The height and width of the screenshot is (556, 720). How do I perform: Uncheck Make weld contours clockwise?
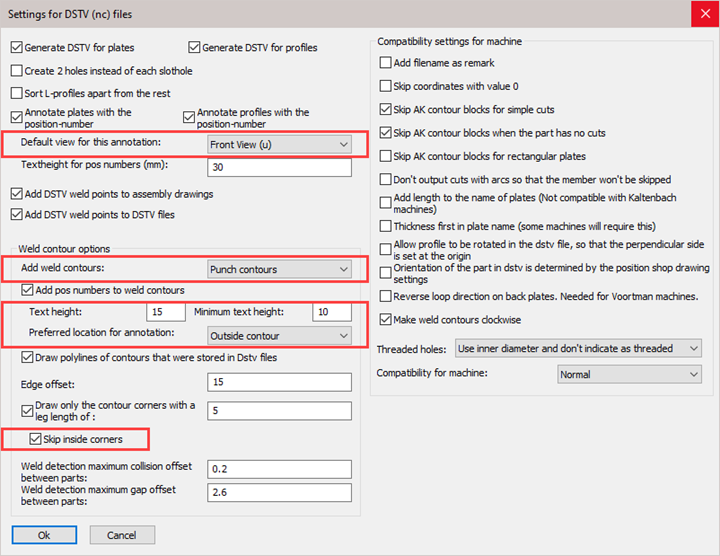tap(386, 320)
